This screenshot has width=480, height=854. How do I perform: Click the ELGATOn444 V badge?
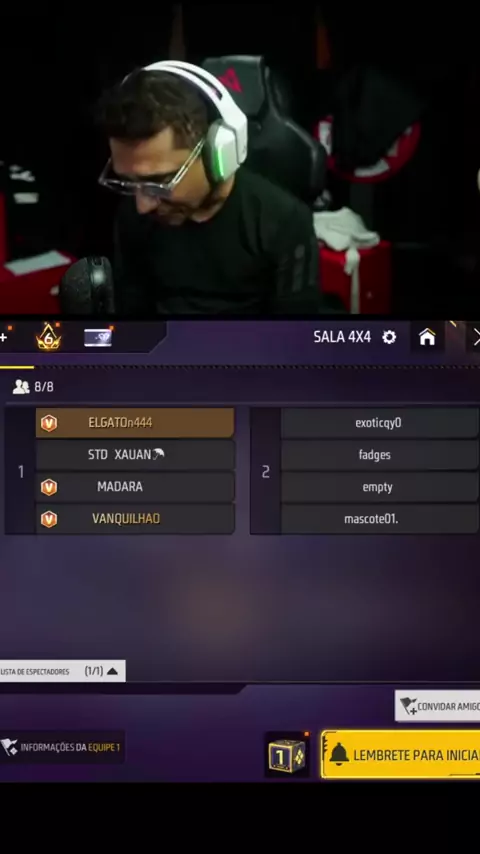[x=49, y=423]
